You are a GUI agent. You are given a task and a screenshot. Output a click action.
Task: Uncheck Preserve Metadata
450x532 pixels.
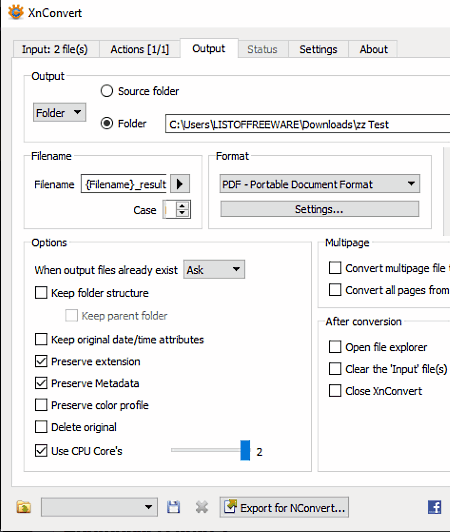tap(41, 383)
